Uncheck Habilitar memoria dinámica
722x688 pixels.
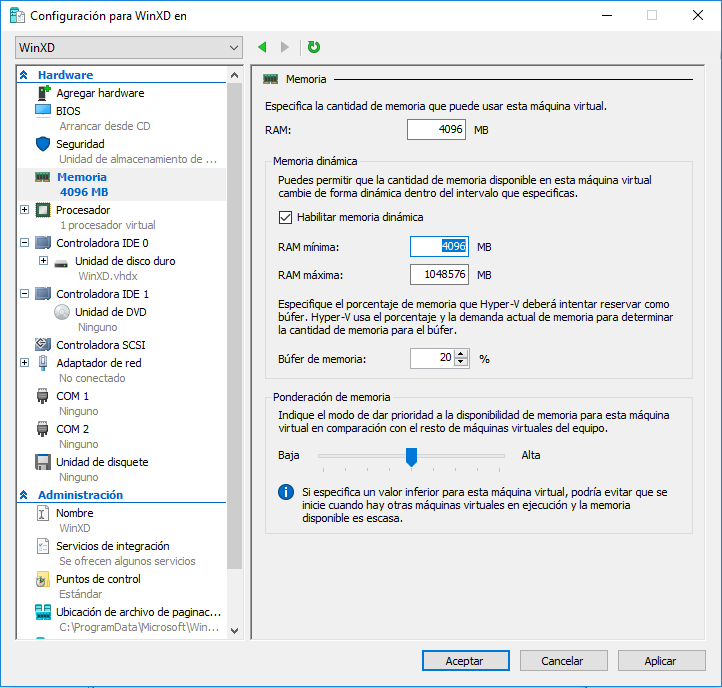(x=285, y=217)
